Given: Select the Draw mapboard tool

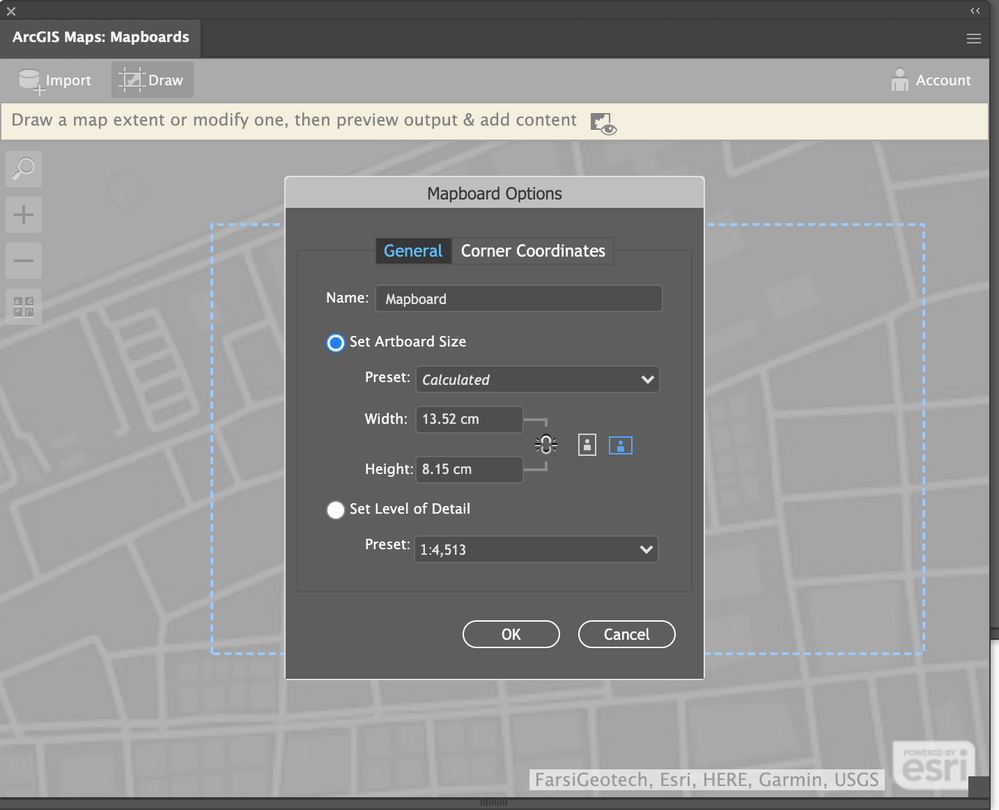Looking at the screenshot, I should (152, 80).
